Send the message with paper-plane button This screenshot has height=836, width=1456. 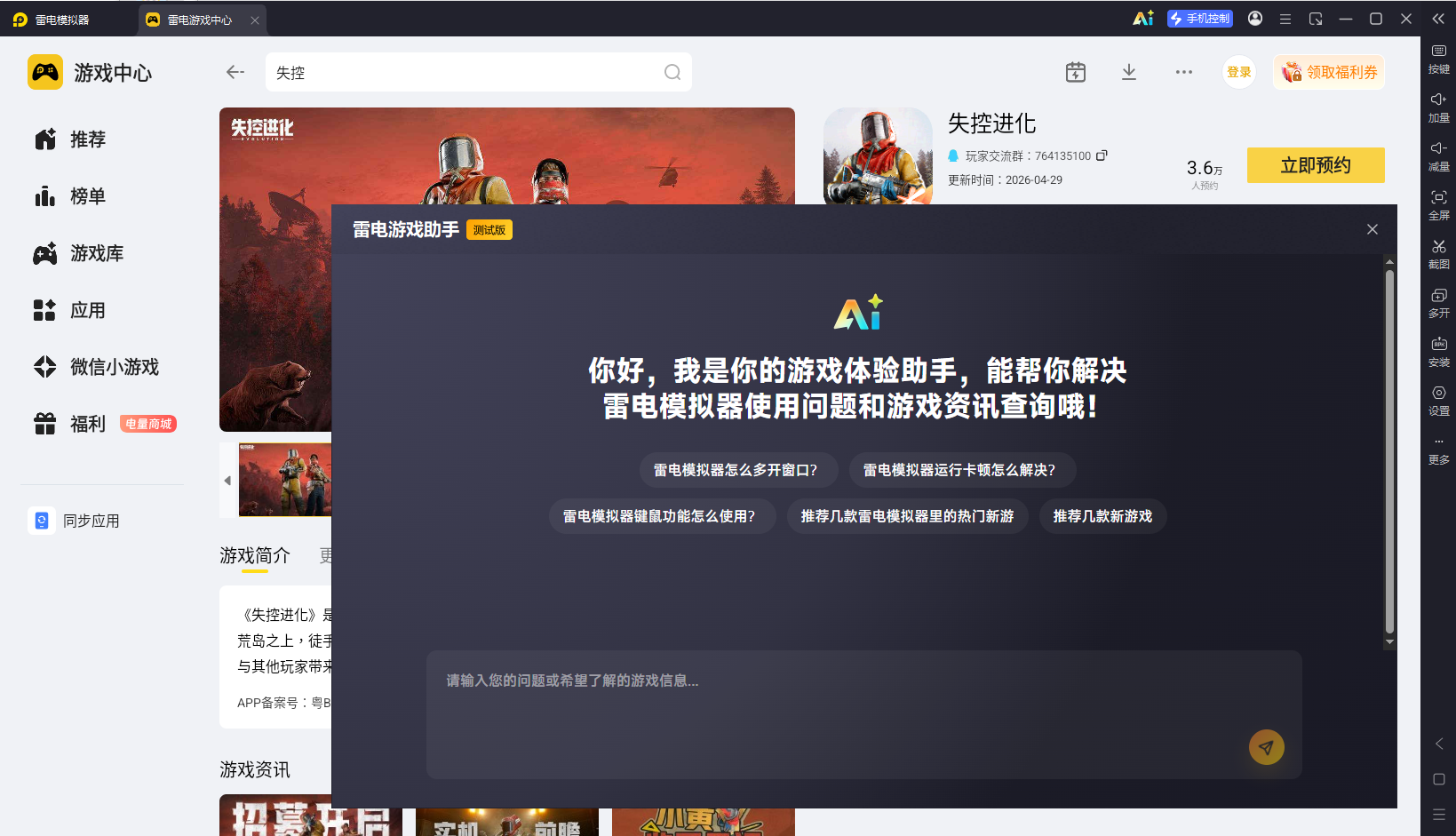point(1267,747)
